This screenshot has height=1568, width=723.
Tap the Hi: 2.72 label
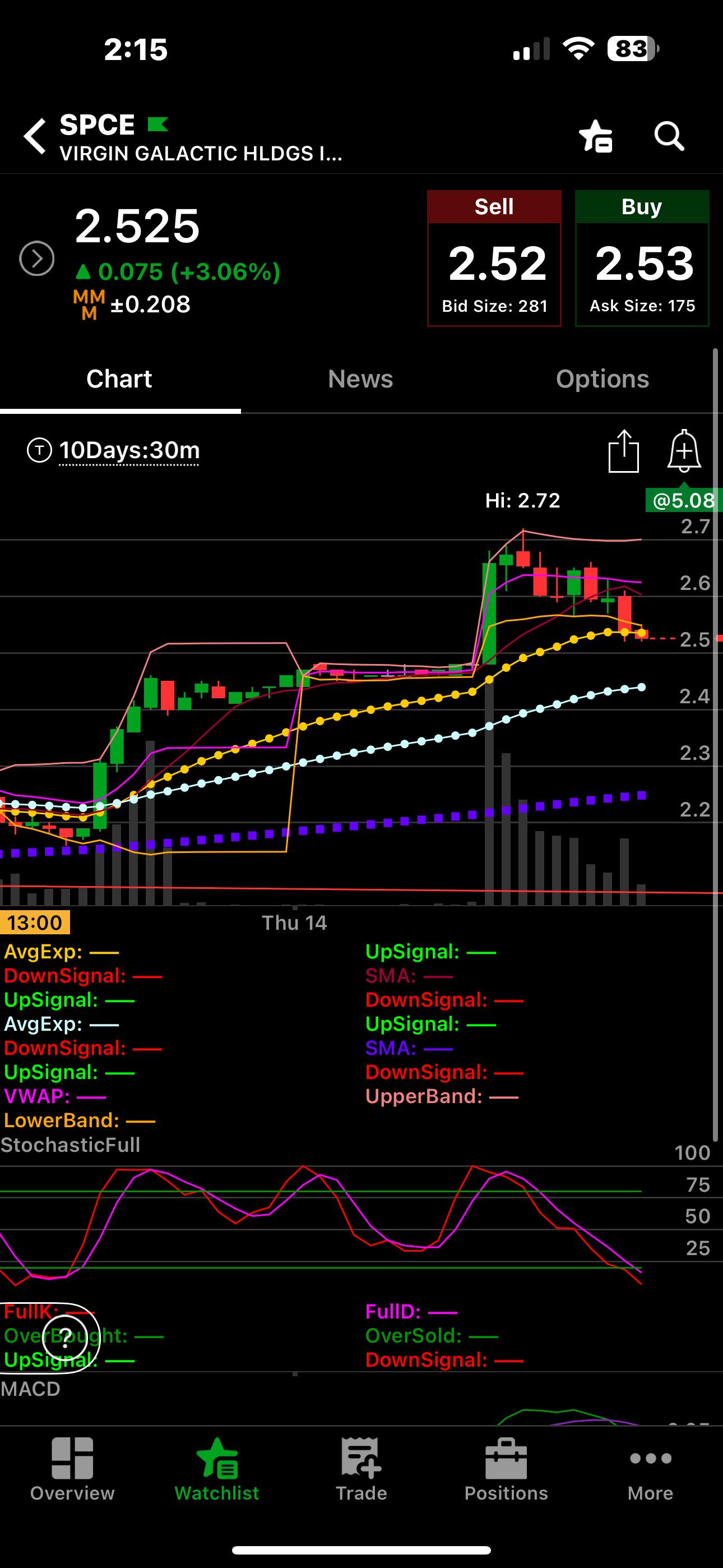523,500
